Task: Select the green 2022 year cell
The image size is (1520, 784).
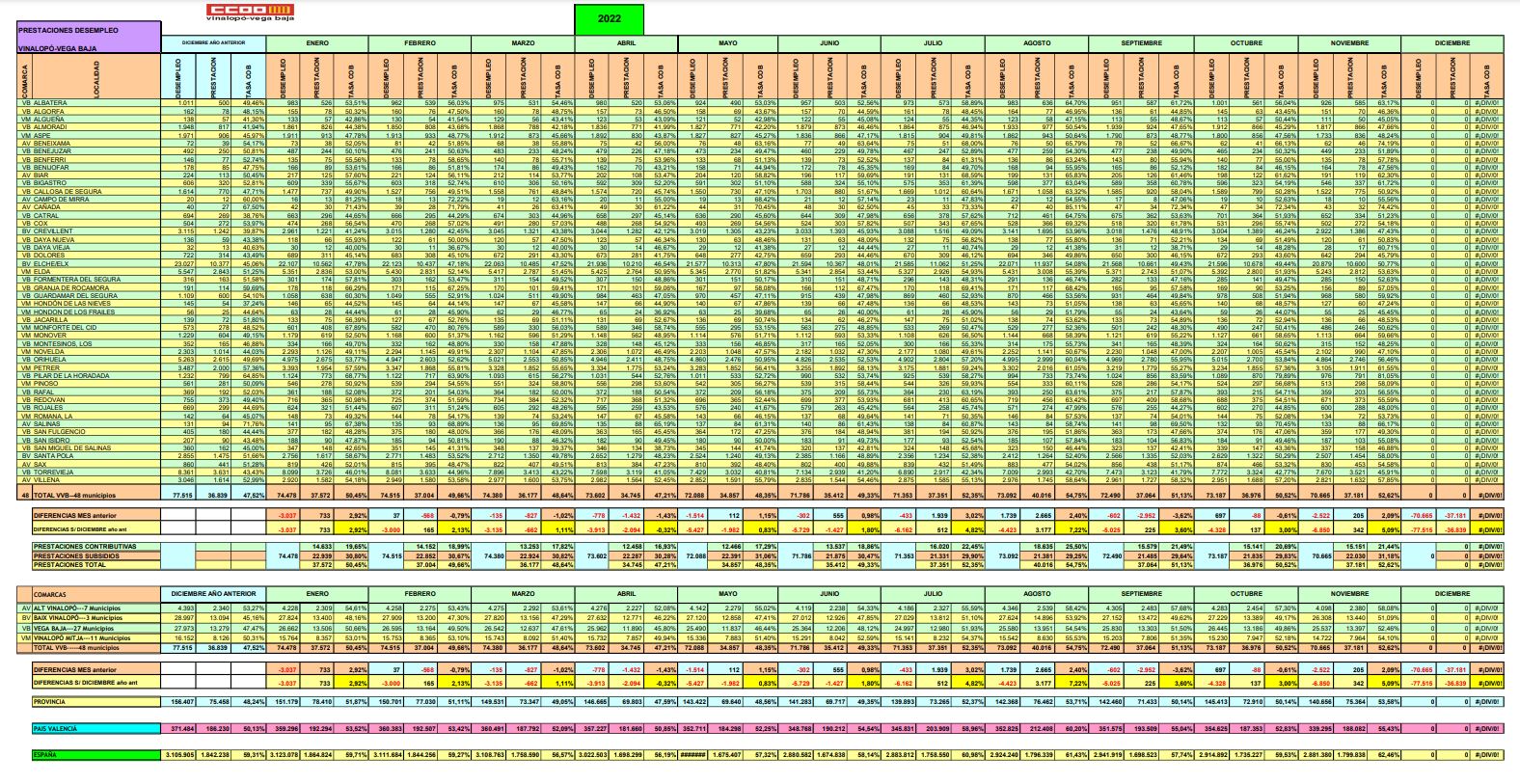Action: coord(609,18)
